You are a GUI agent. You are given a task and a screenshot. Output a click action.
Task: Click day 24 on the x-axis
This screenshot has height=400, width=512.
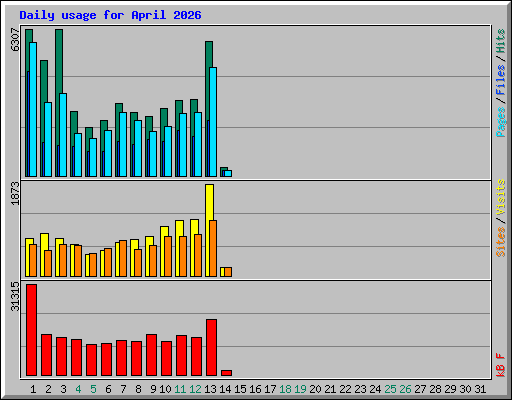(375, 389)
